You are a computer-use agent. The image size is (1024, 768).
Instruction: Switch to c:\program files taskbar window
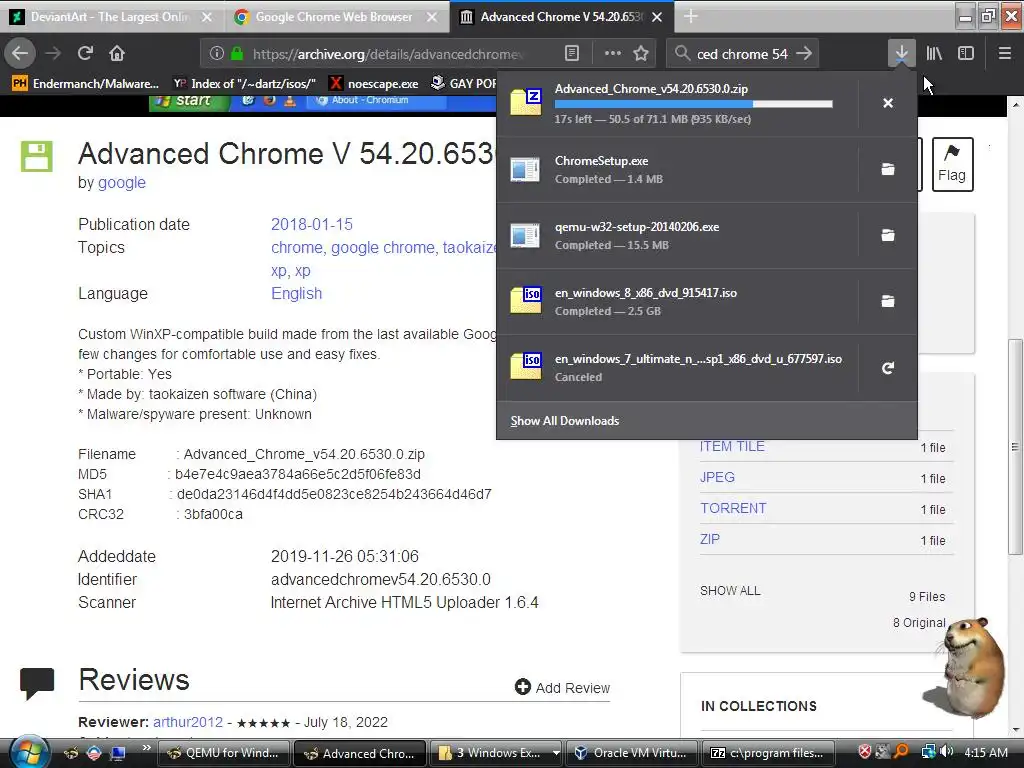767,753
